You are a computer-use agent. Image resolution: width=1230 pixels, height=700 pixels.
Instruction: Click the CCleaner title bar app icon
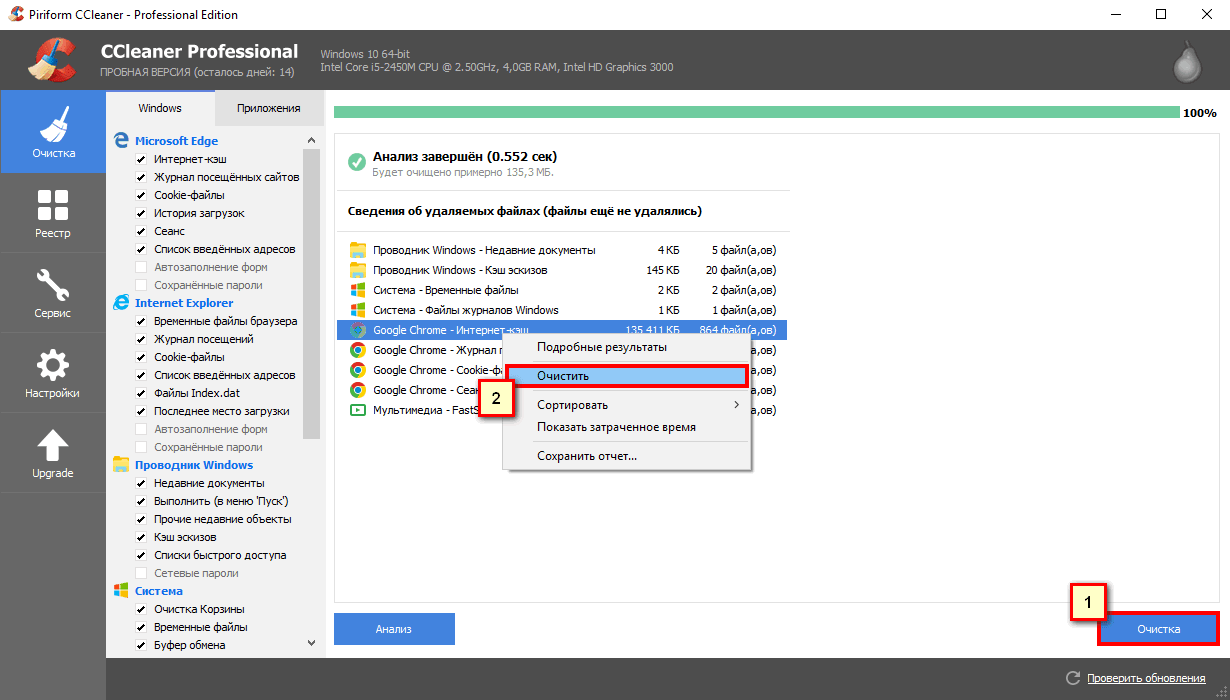tap(15, 14)
